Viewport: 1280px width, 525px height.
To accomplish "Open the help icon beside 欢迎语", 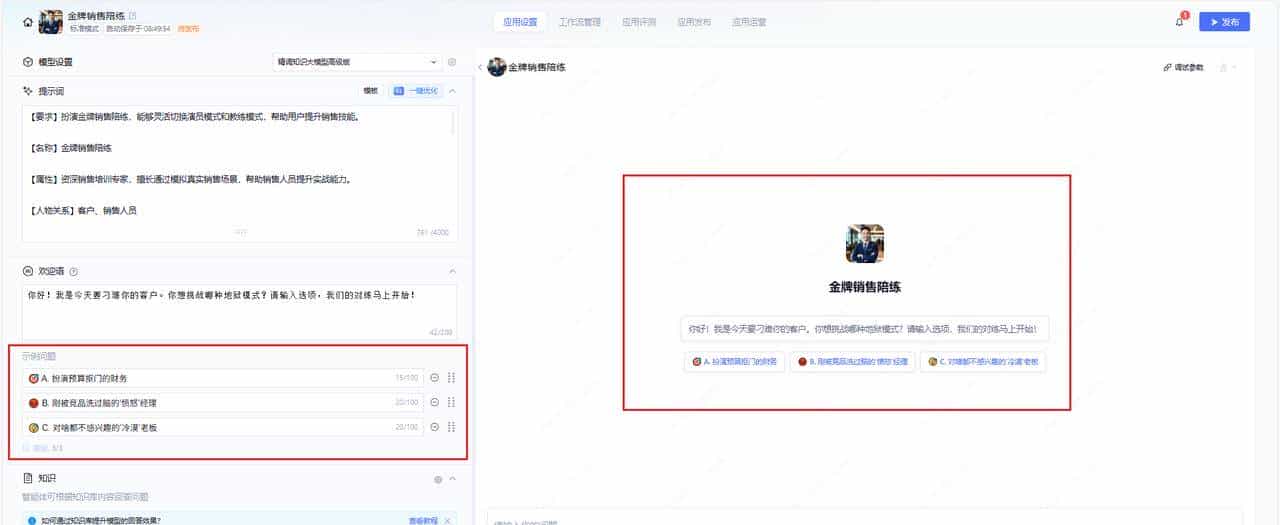I will (x=74, y=271).
